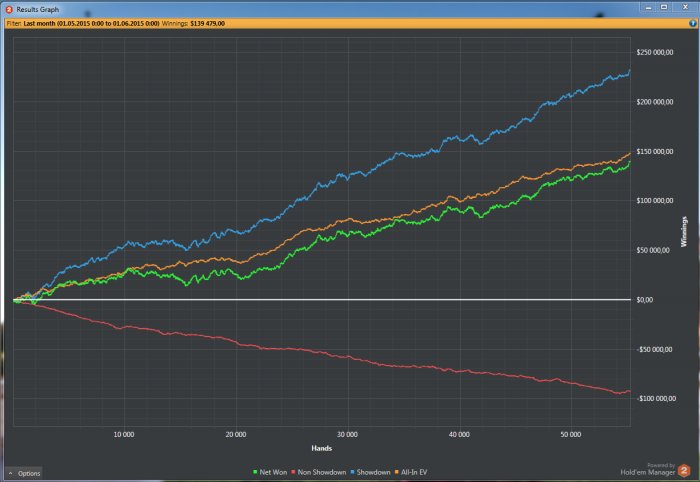
Task: Click the $100 000,00 axis label
Action: 655,200
